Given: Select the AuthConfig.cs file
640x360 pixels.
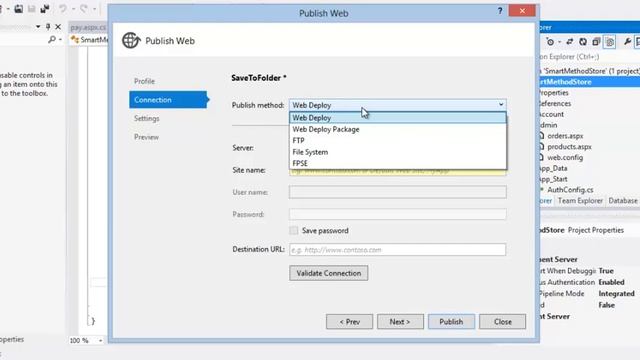Looking at the screenshot, I should (x=570, y=190).
